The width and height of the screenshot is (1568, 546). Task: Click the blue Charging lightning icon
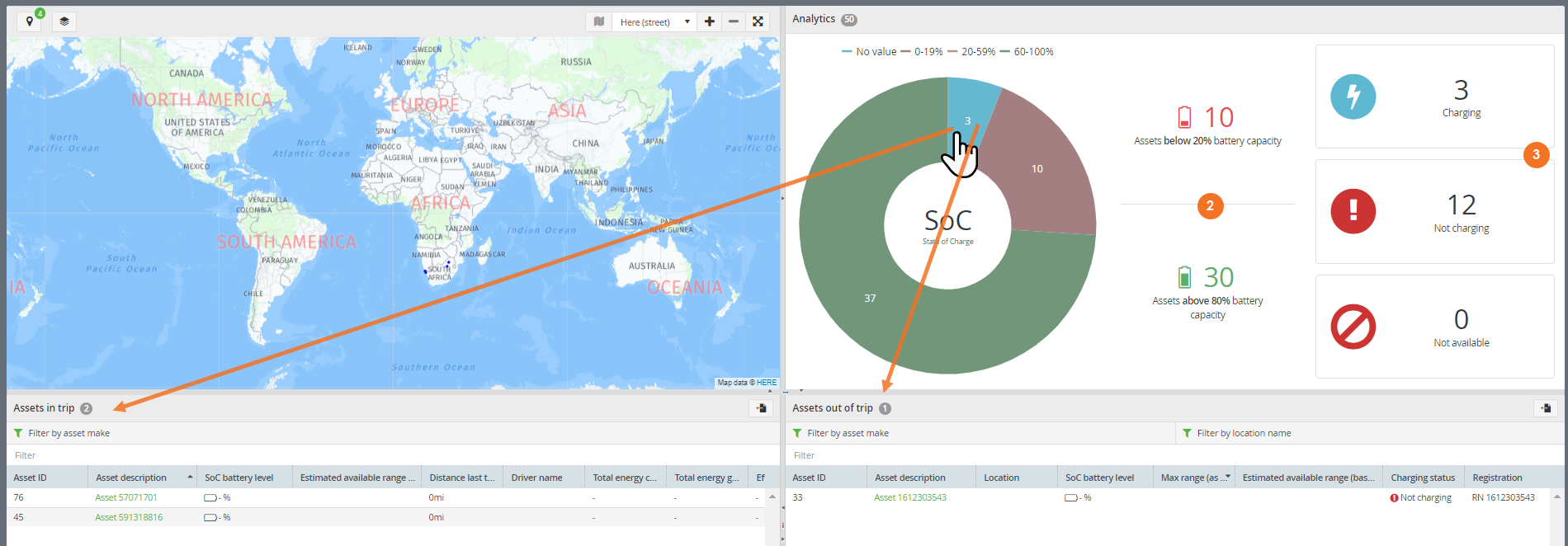(x=1353, y=96)
